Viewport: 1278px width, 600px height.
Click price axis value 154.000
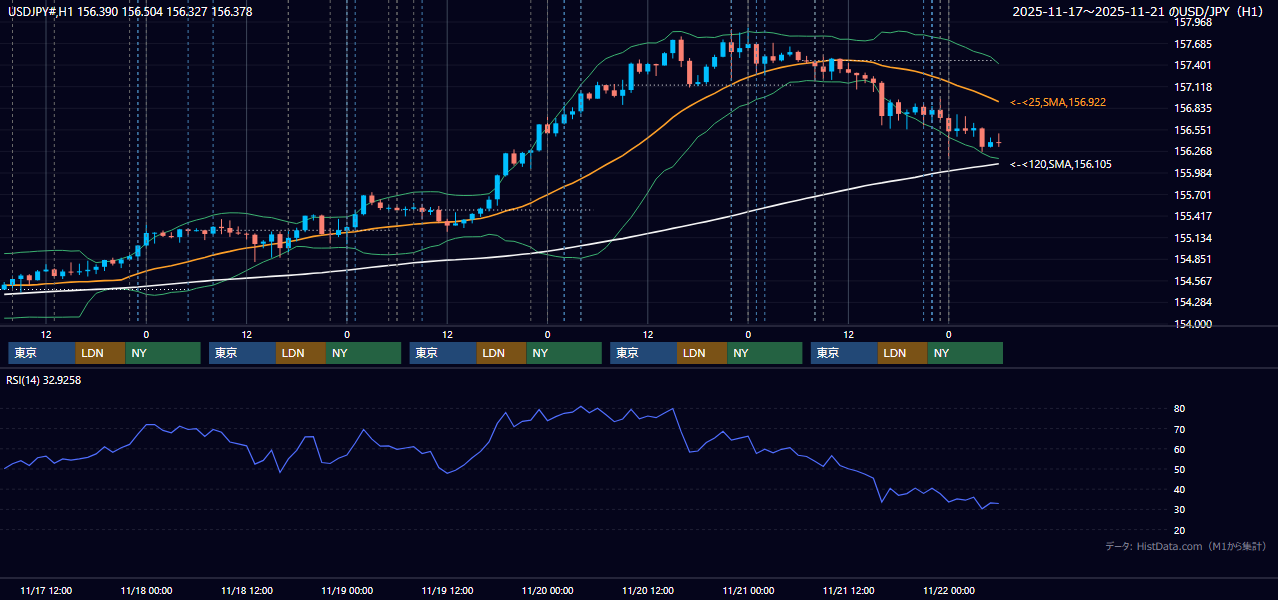pos(1193,324)
